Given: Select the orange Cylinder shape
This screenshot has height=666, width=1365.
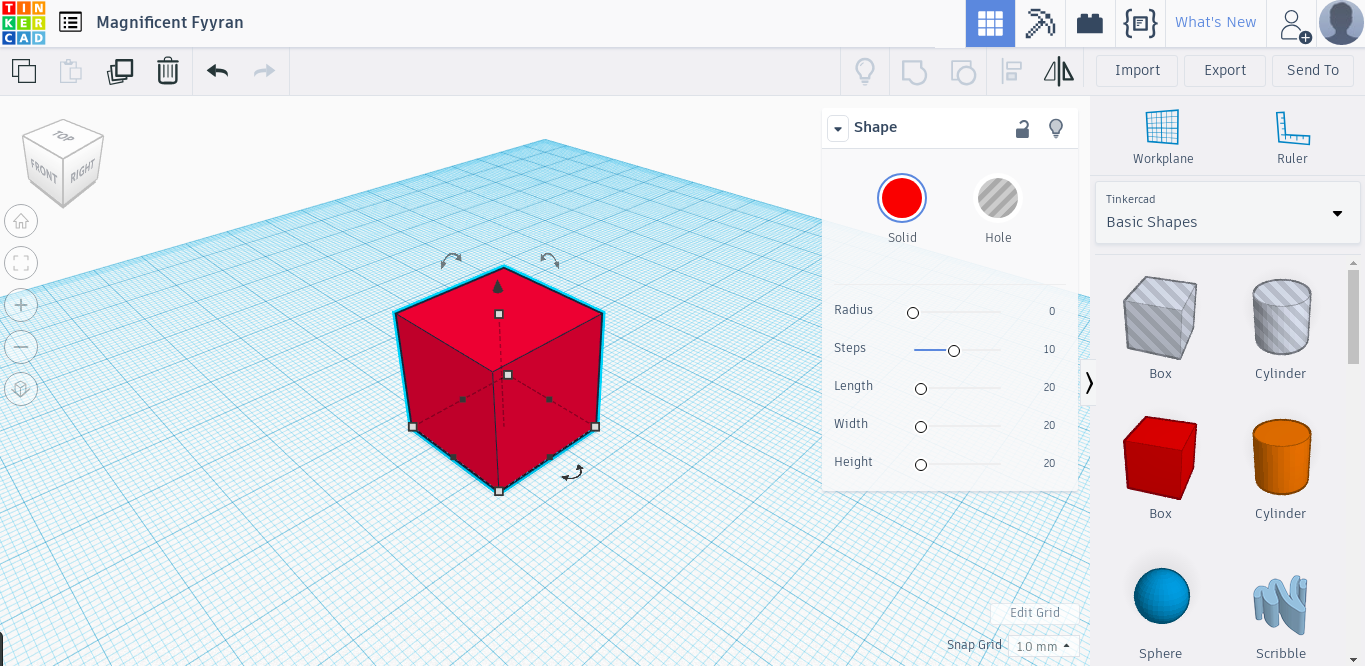Looking at the screenshot, I should click(x=1281, y=456).
